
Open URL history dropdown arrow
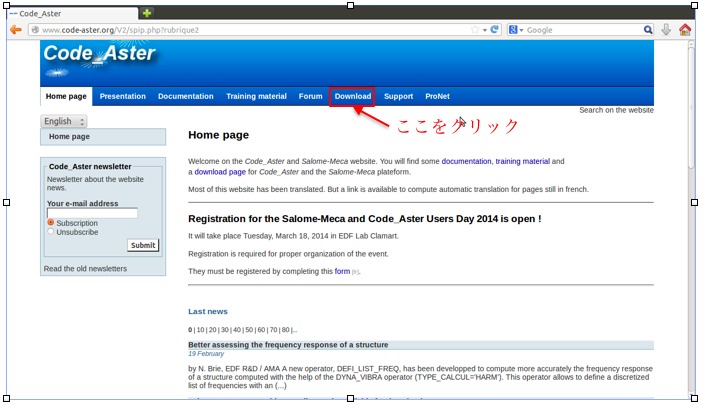[x=485, y=30]
